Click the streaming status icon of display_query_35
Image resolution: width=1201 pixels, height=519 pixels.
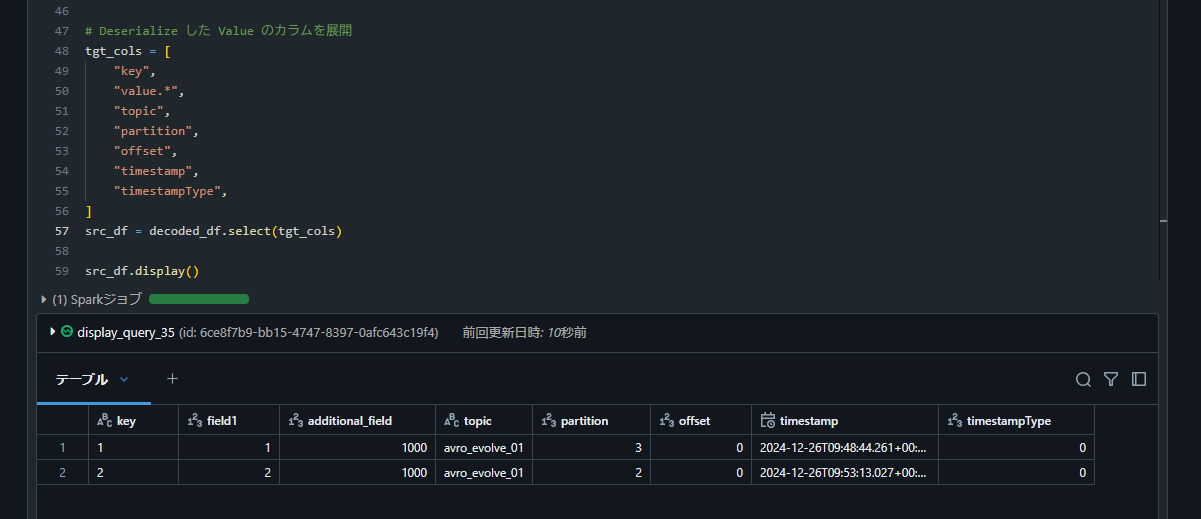tap(66, 331)
